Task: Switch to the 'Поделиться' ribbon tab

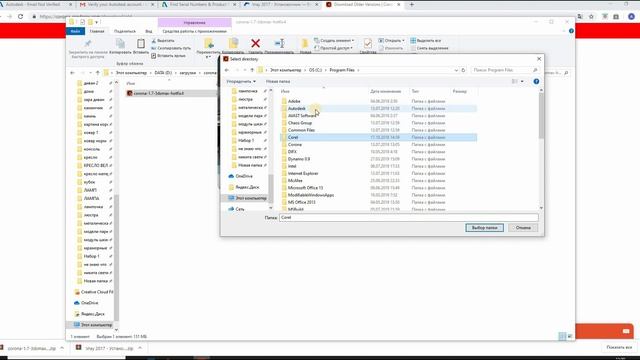Action: [124, 31]
